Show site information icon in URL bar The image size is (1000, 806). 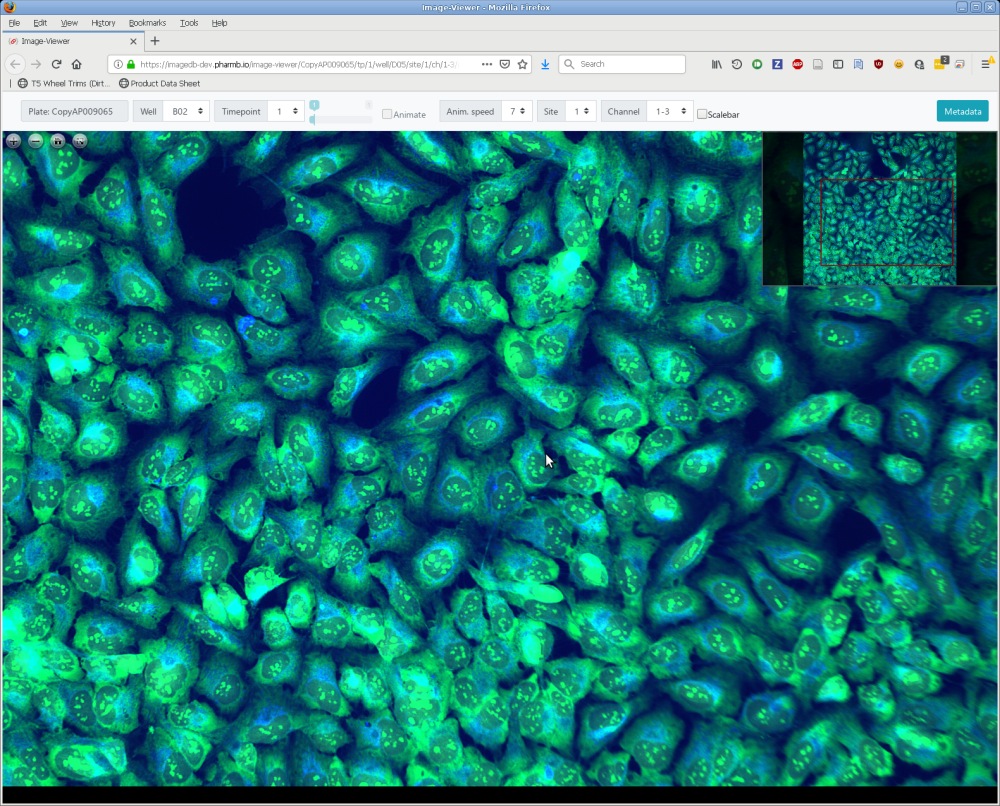[118, 64]
